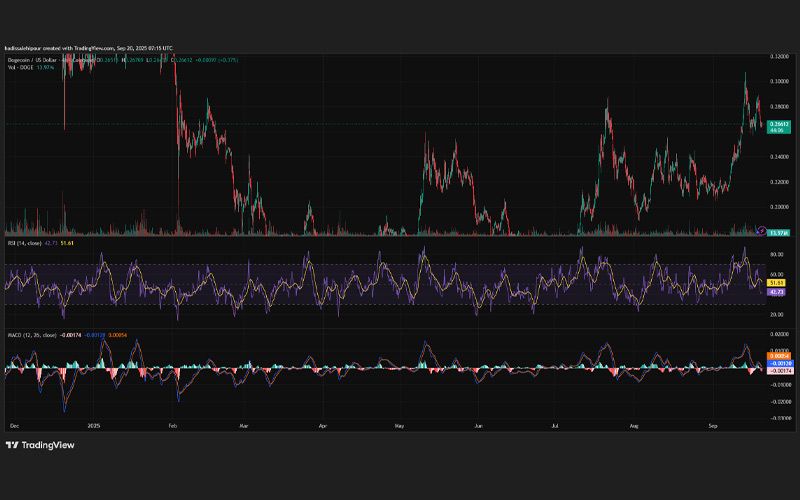Viewport: 800px width, 500px height.
Task: Click the May label on time axis
Action: (399, 426)
